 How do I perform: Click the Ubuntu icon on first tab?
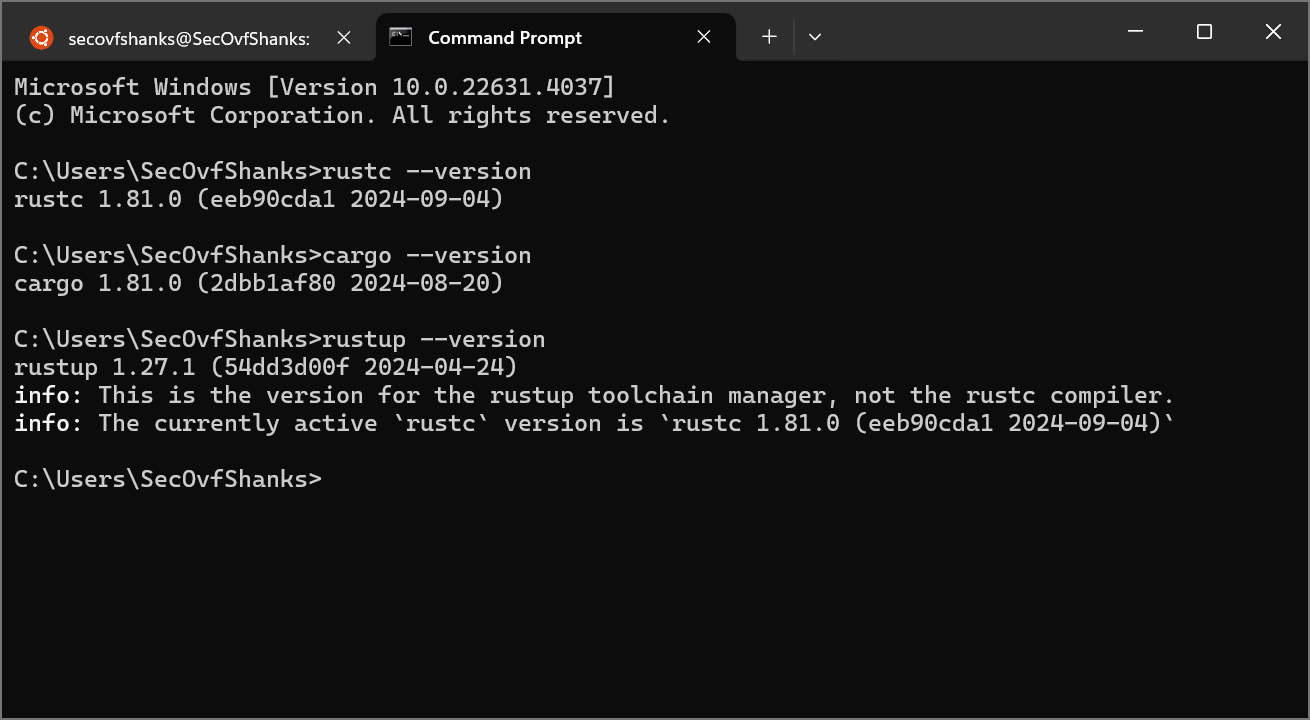[41, 38]
